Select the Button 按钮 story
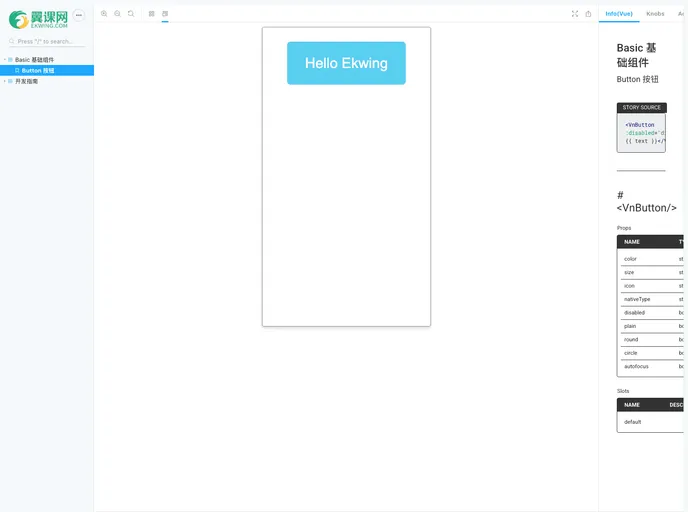This screenshot has height=512, width=688. tap(38, 71)
